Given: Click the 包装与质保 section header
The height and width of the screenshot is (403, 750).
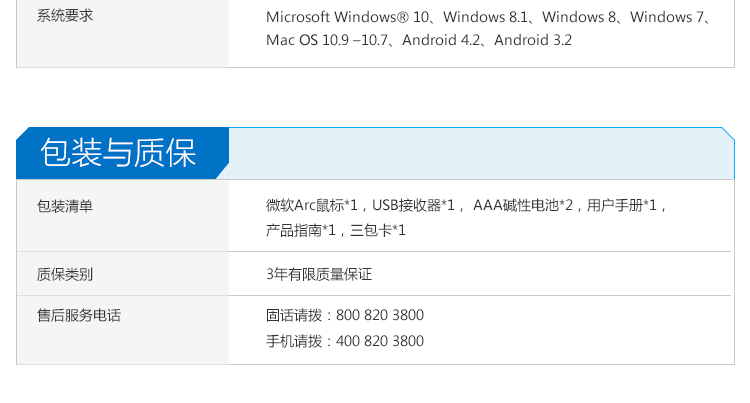Looking at the screenshot, I should [x=118, y=154].
